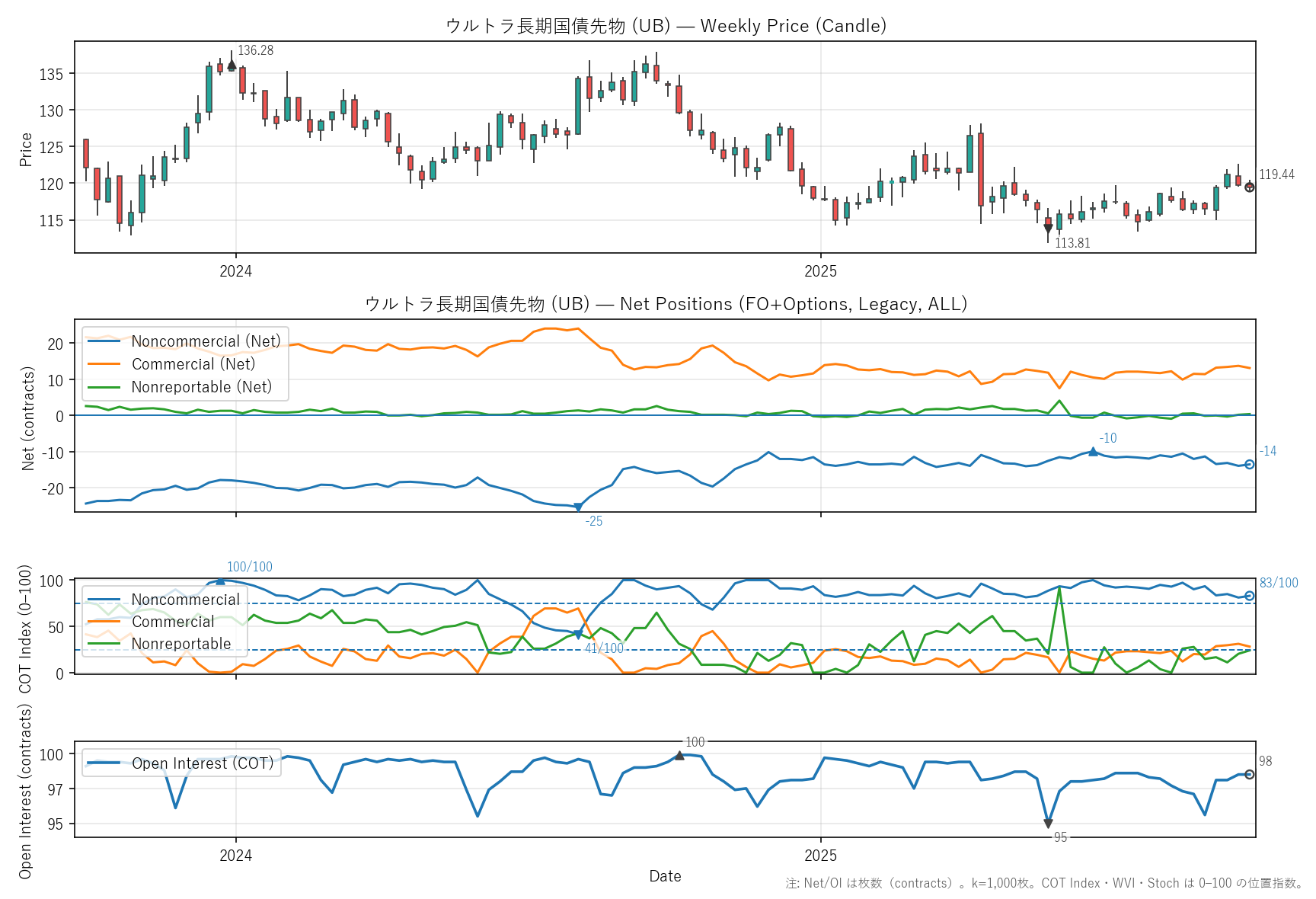
Task: Click the 136.28 price high triangle marker
Action: [232, 66]
